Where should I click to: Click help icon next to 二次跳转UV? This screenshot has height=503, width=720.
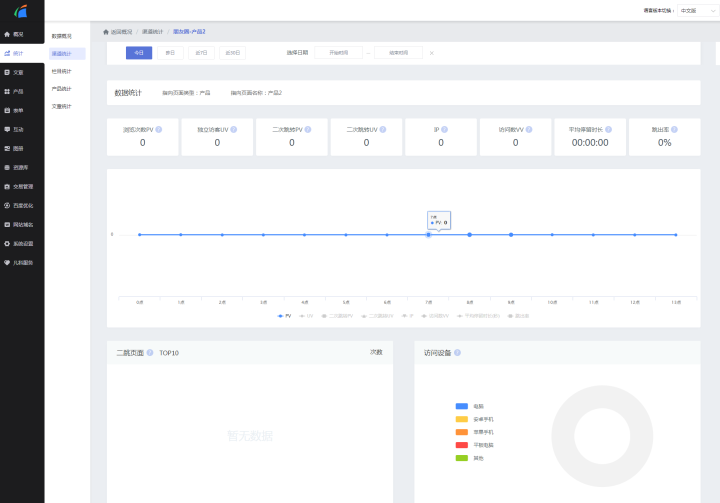tap(383, 130)
